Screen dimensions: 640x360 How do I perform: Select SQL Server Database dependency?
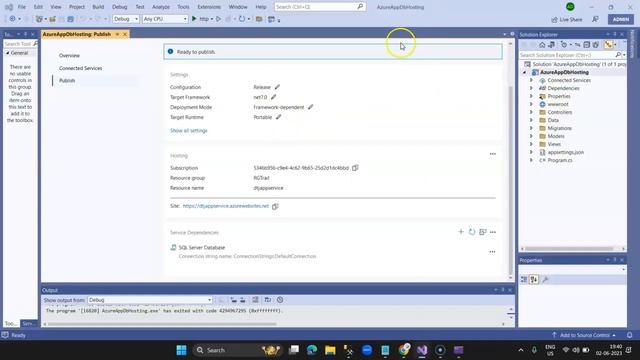(202, 247)
